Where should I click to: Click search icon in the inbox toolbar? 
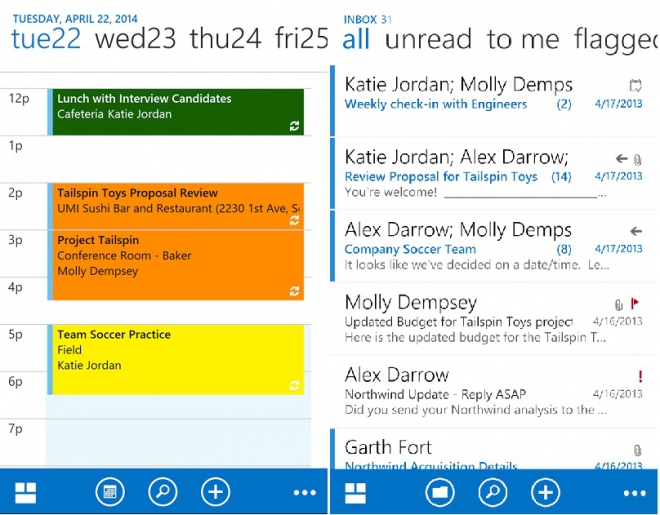[x=492, y=492]
